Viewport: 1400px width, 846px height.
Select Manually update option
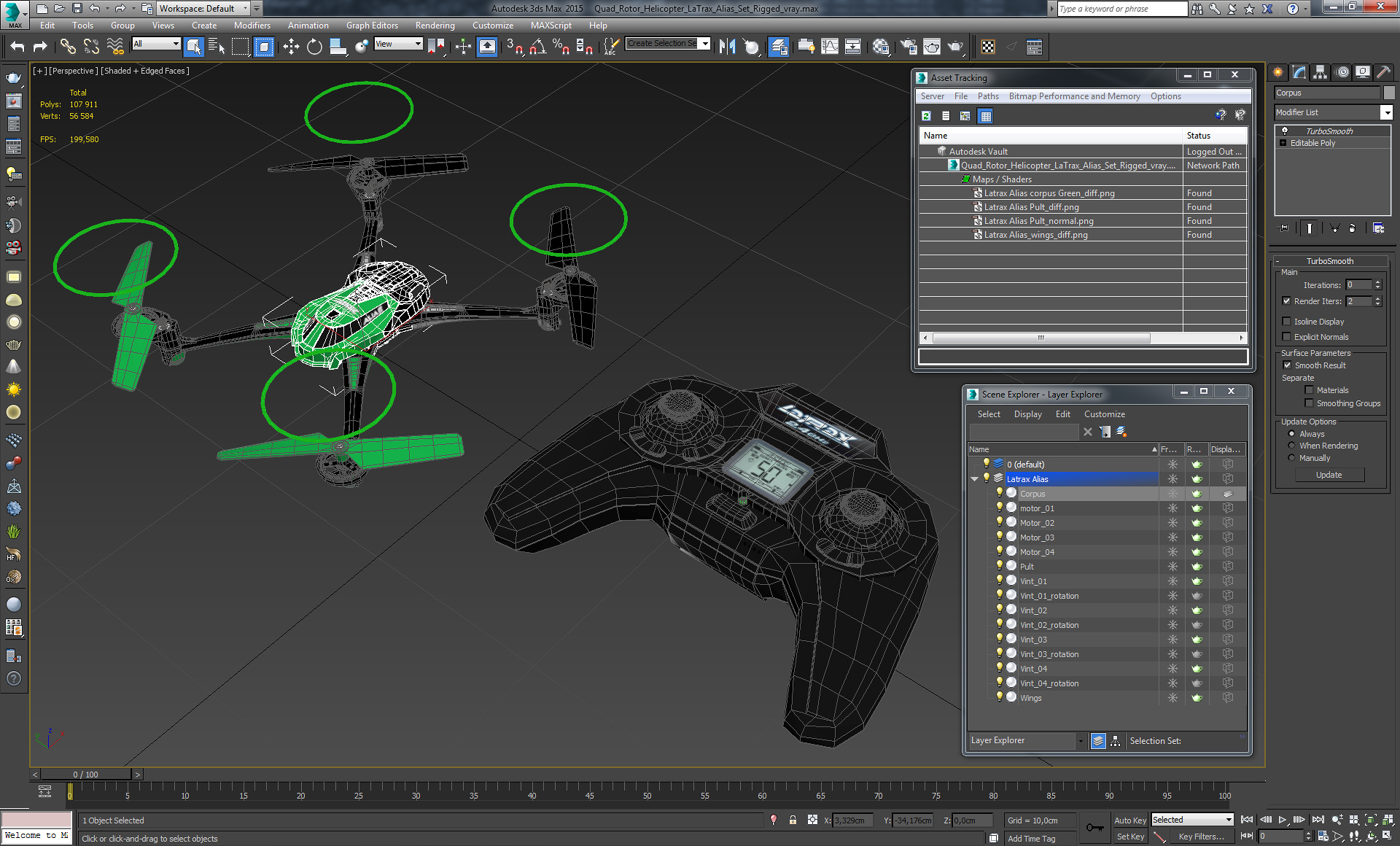(x=1291, y=458)
